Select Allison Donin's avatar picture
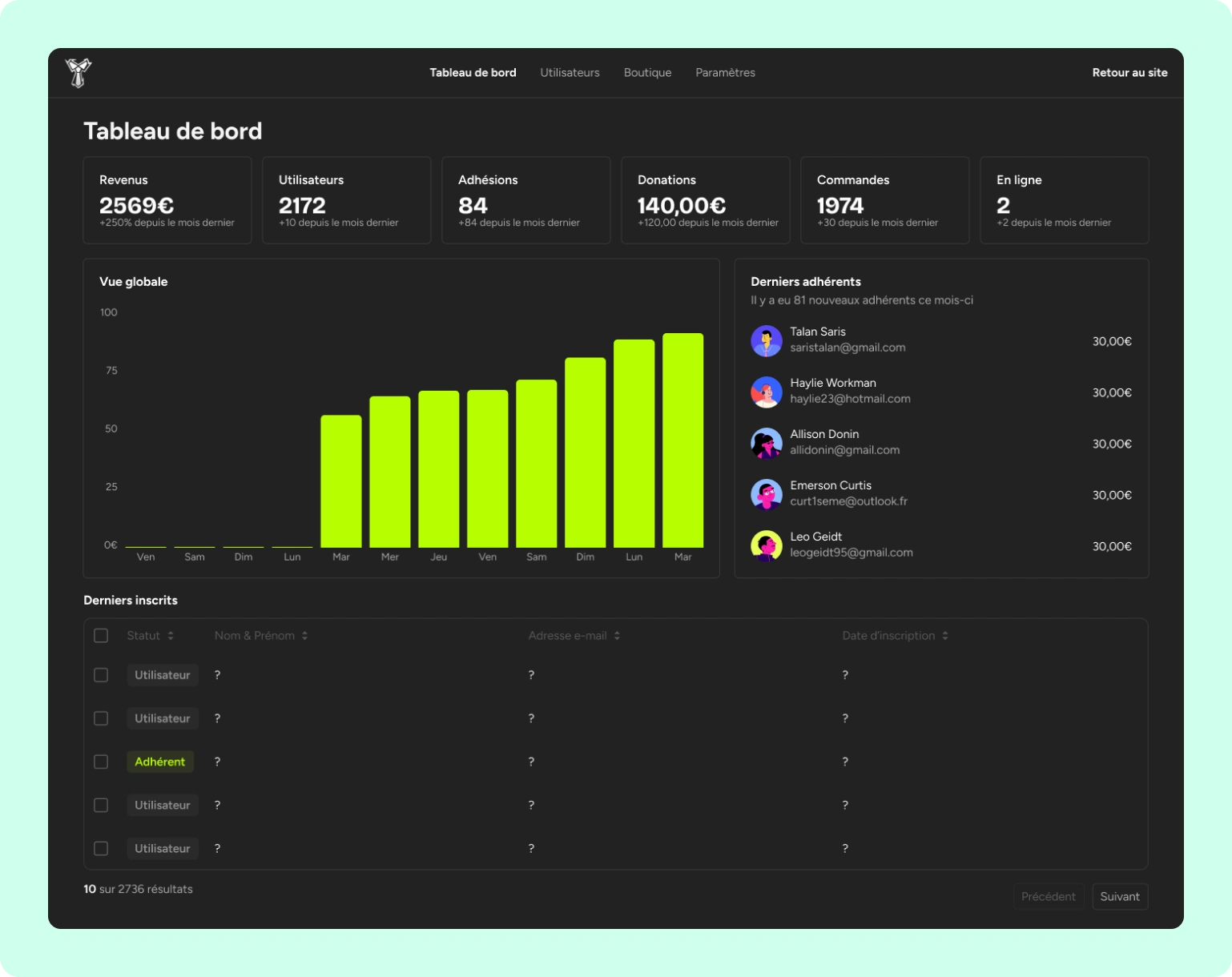Image resolution: width=1232 pixels, height=977 pixels. 767,444
